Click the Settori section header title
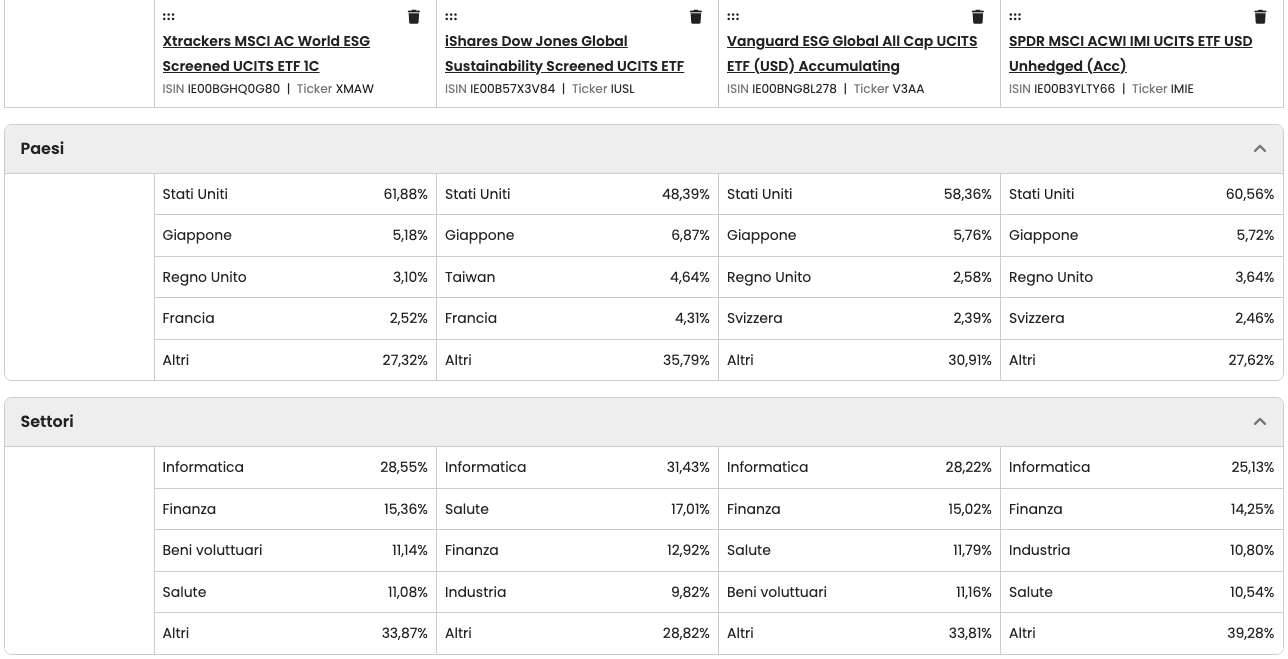The width and height of the screenshot is (1288, 659). [47, 422]
